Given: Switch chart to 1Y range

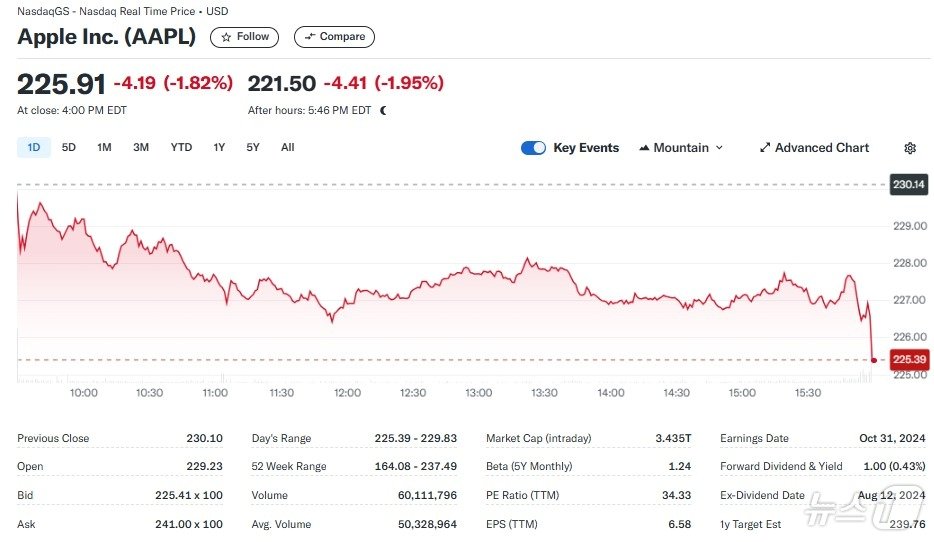Looking at the screenshot, I should [x=219, y=148].
